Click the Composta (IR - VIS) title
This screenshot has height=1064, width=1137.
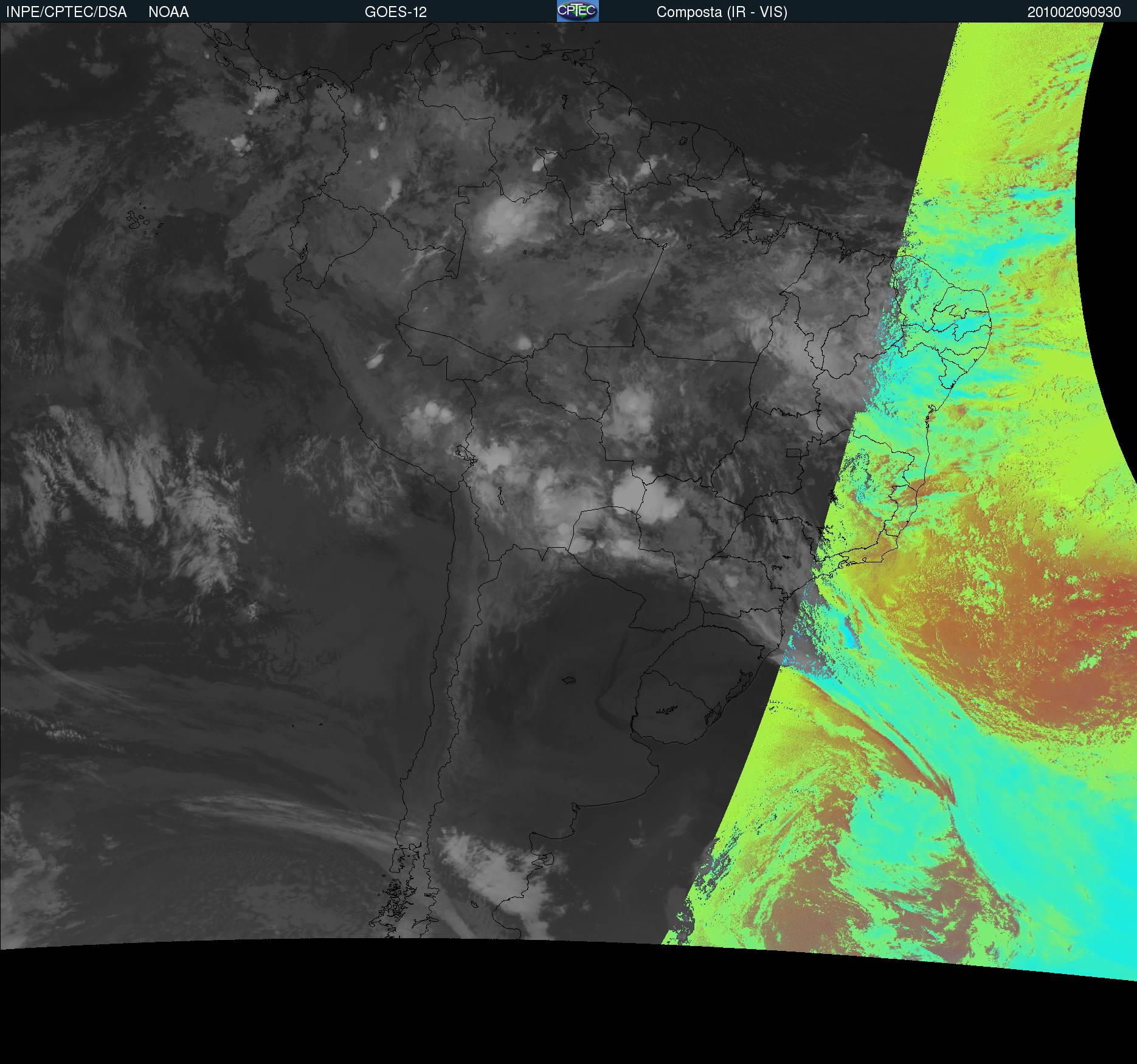[722, 12]
